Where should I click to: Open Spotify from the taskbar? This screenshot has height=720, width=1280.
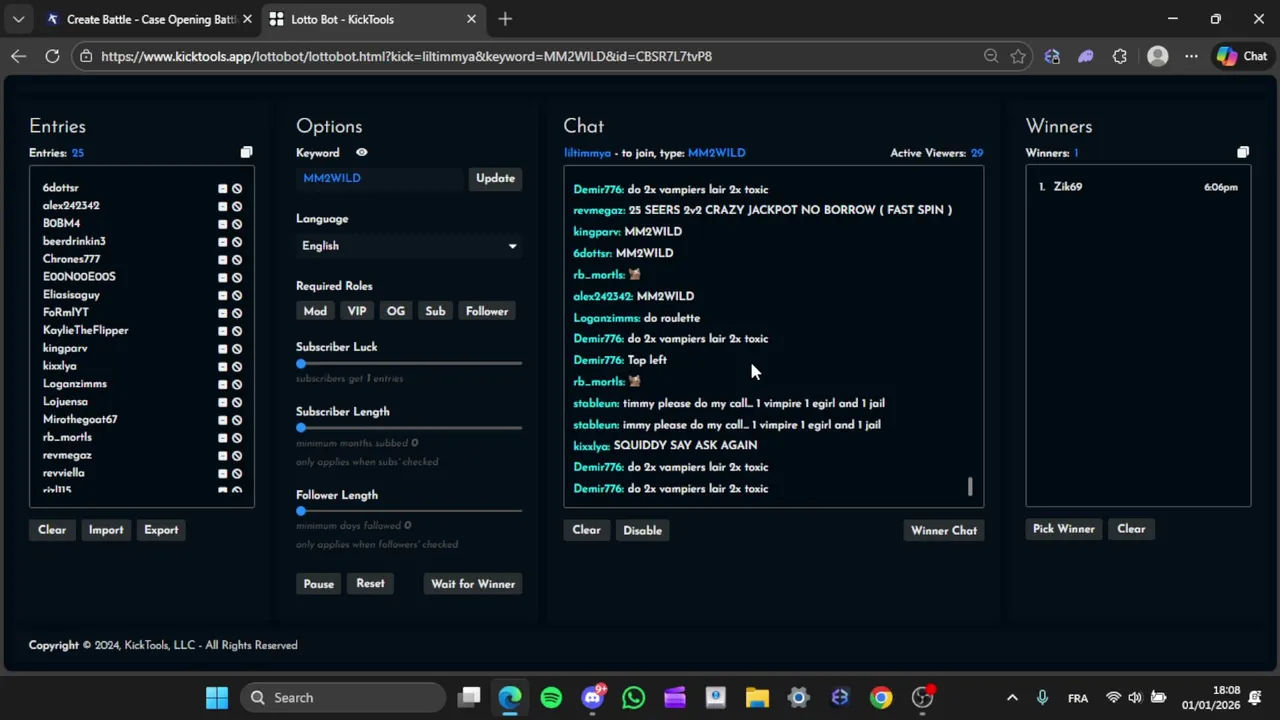[551, 697]
